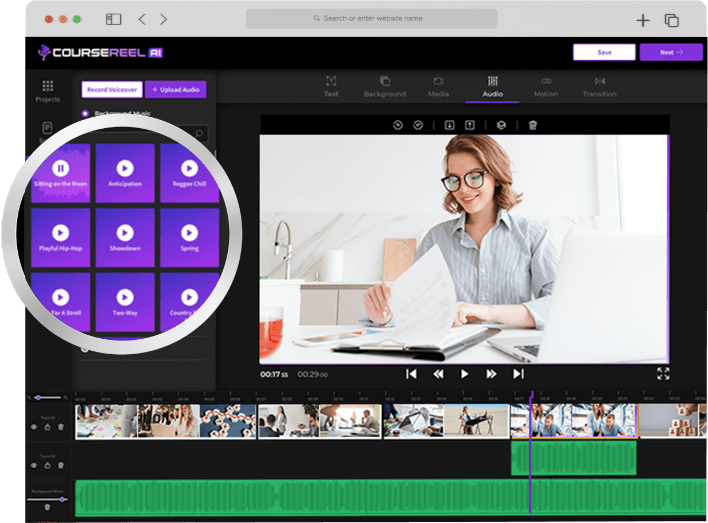
Task: Delete Track 01 using its trash icon
Action: [61, 427]
